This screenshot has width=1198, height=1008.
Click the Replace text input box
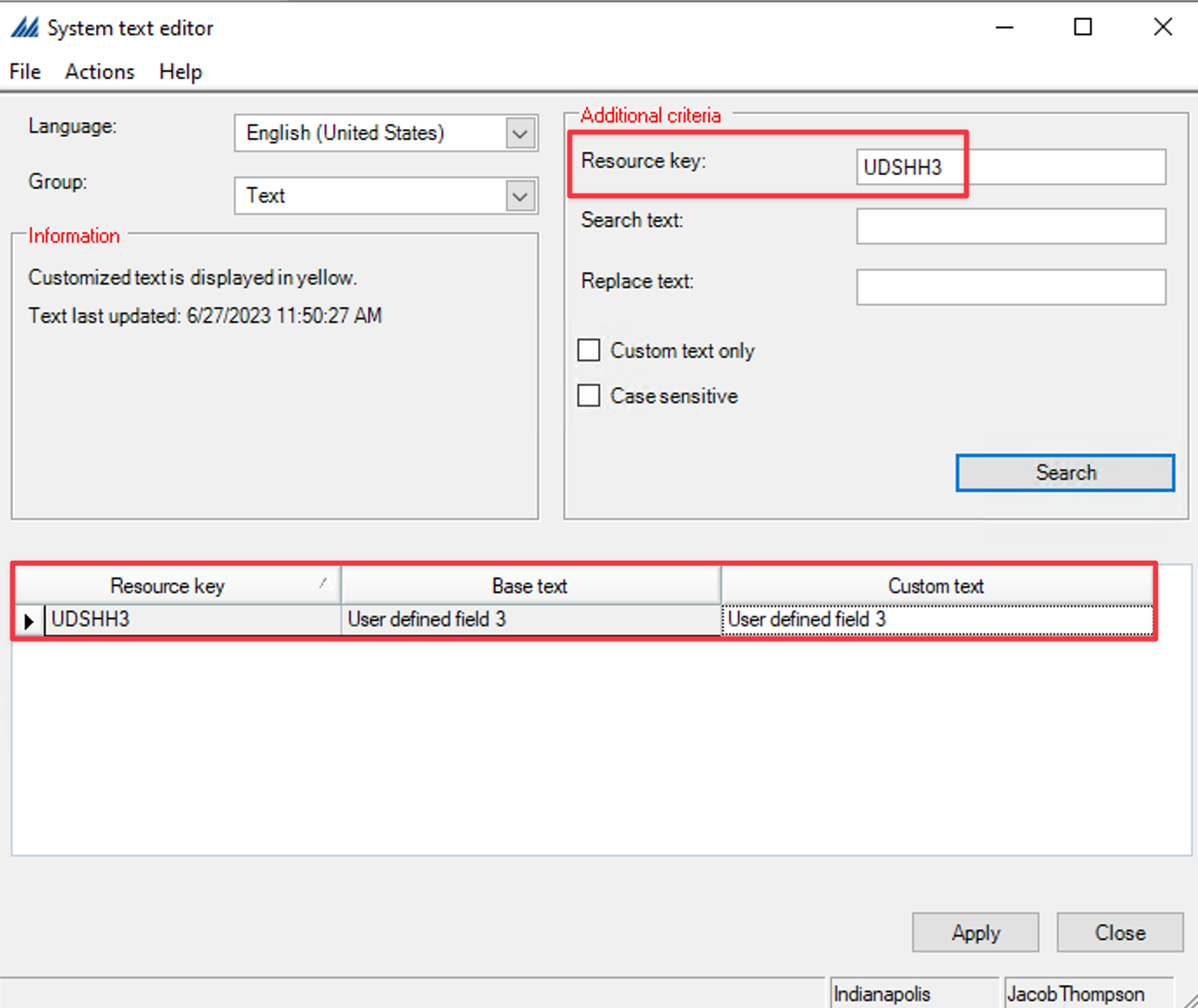pyautogui.click(x=1010, y=287)
